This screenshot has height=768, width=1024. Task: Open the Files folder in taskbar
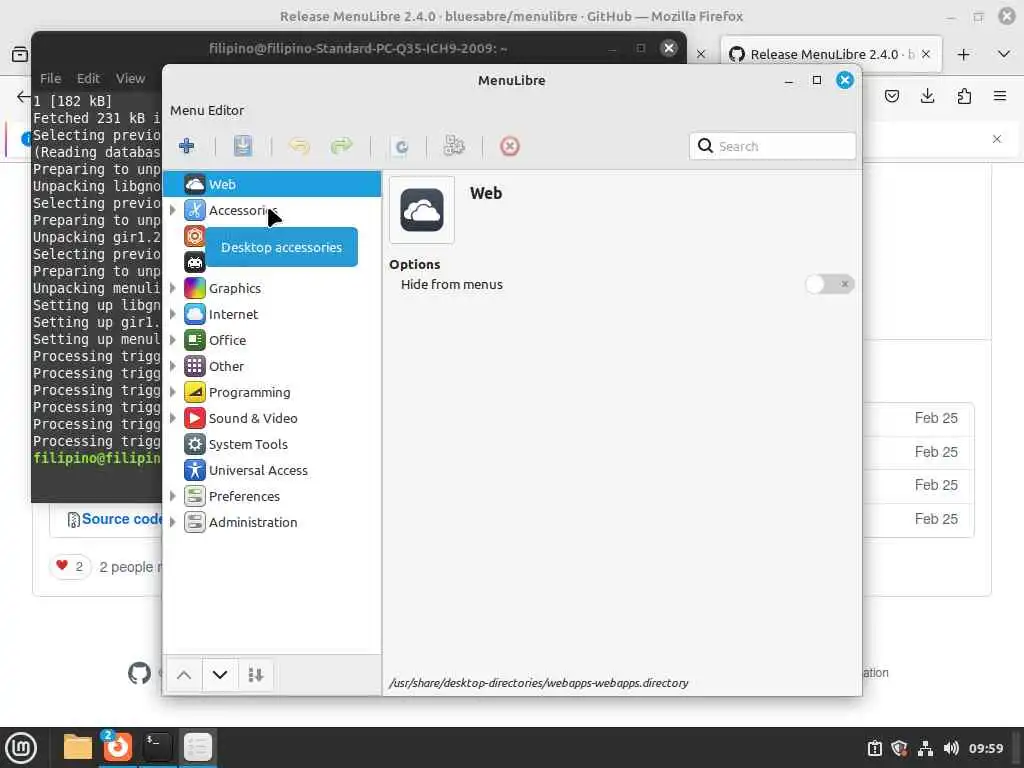(77, 747)
